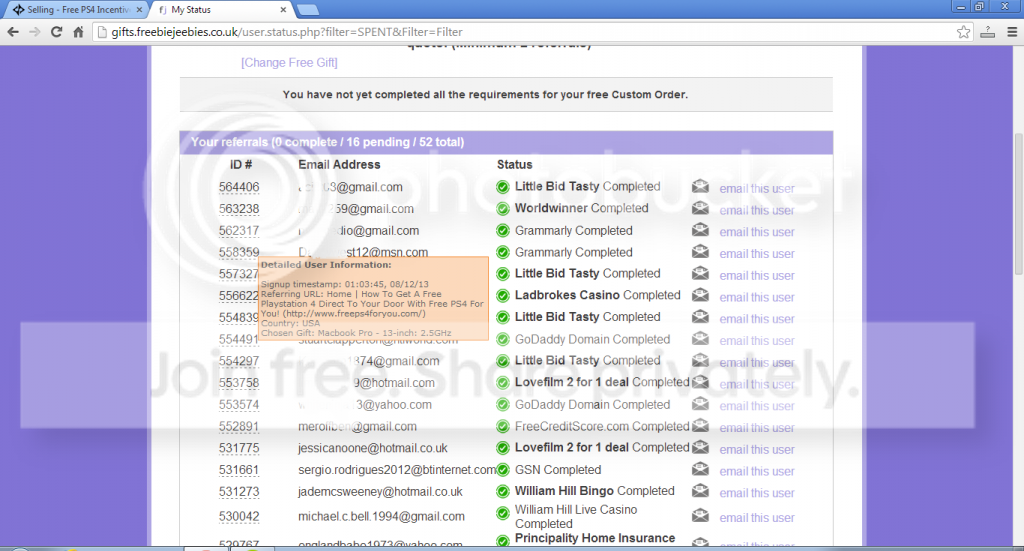The width and height of the screenshot is (1024, 551).
Task: Click the envelope icon in Ladbrokes Casino row
Action: pyautogui.click(x=700, y=295)
